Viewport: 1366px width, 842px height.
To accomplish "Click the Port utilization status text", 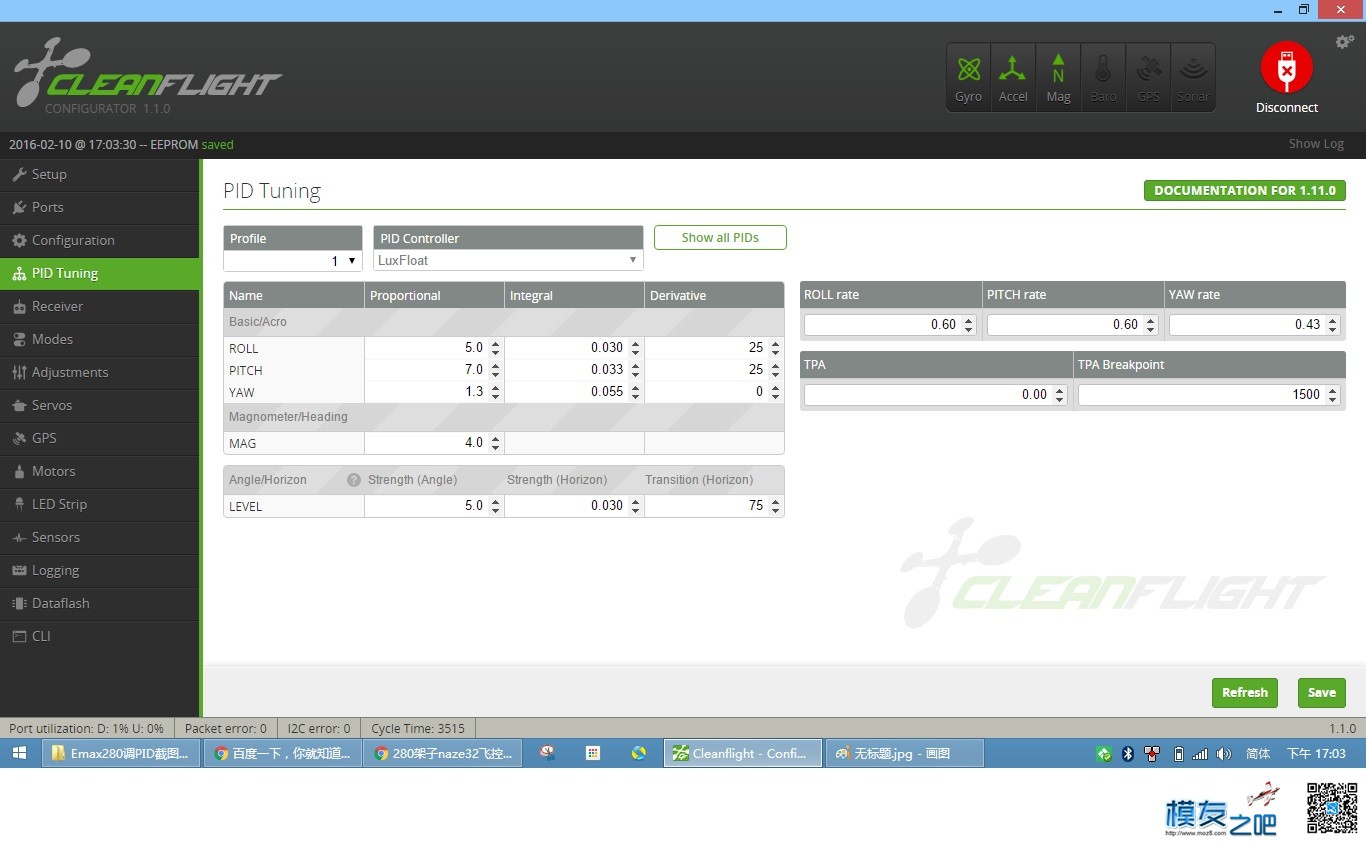I will (86, 729).
